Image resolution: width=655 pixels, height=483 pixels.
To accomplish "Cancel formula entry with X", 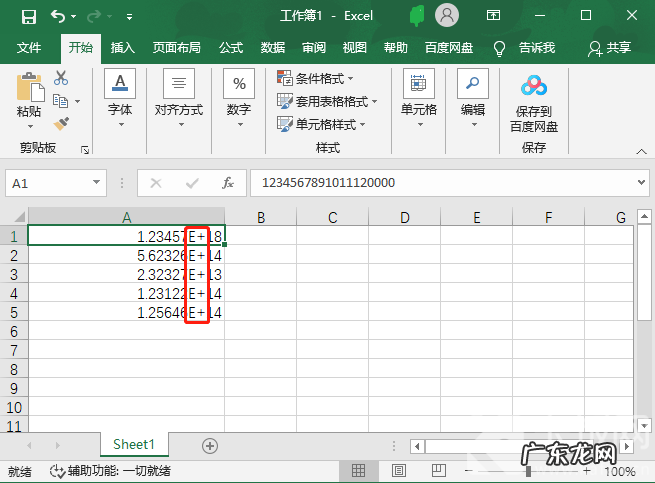I will pyautogui.click(x=156, y=183).
